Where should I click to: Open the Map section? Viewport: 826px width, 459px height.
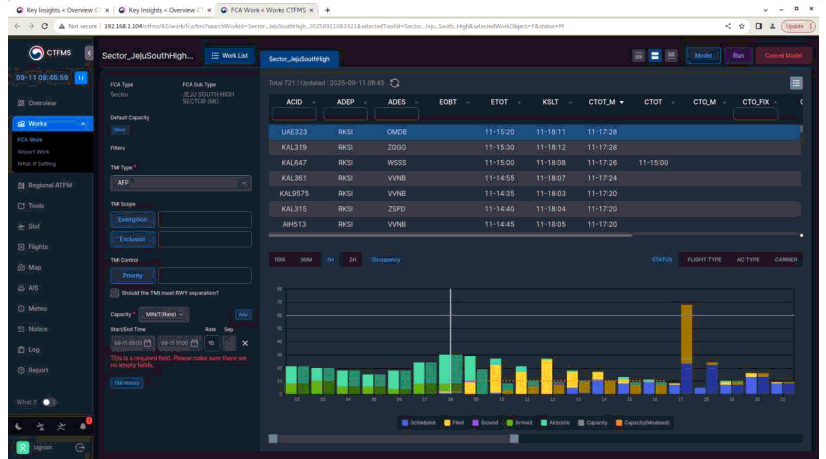(35, 268)
